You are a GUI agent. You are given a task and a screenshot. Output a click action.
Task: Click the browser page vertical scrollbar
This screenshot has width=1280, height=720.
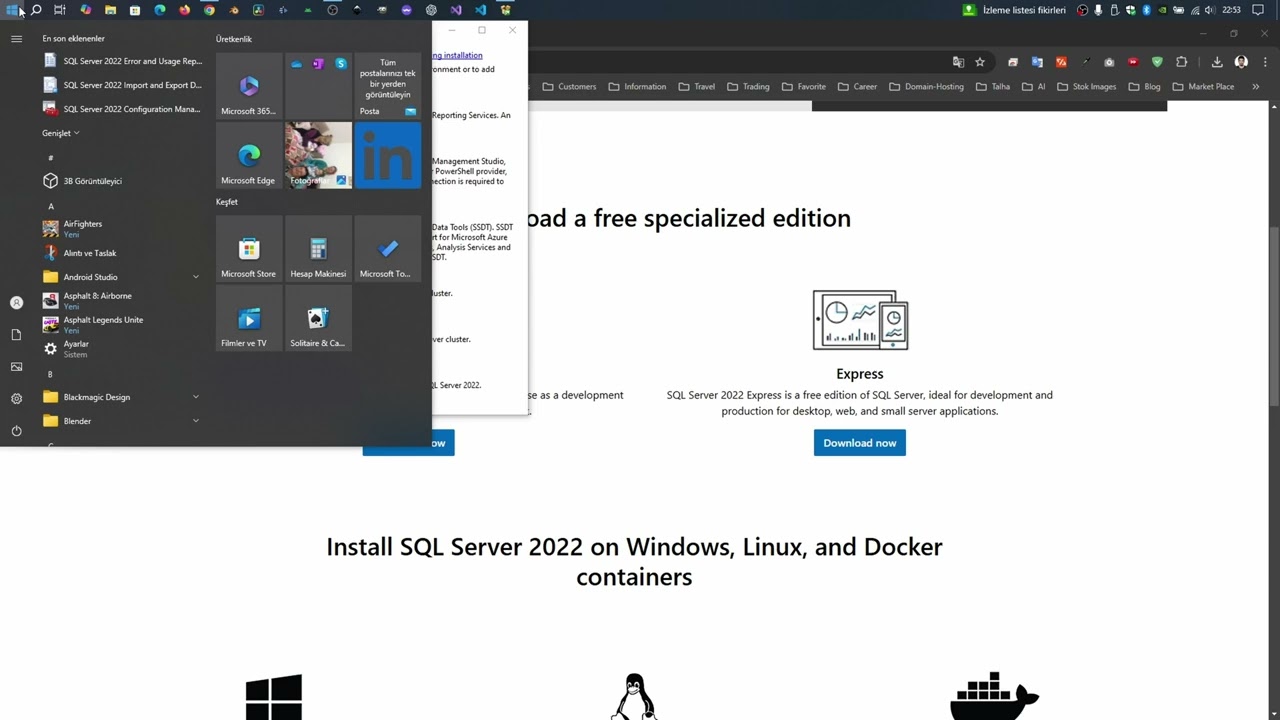(x=1274, y=315)
